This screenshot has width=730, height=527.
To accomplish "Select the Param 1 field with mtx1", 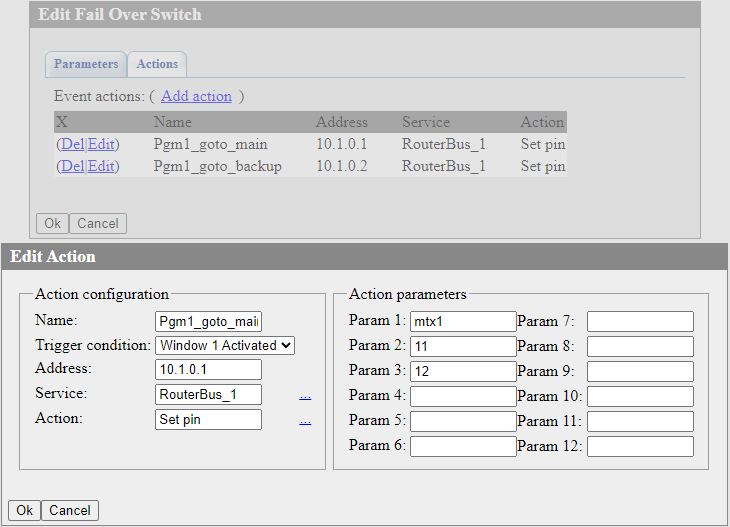I will click(463, 321).
